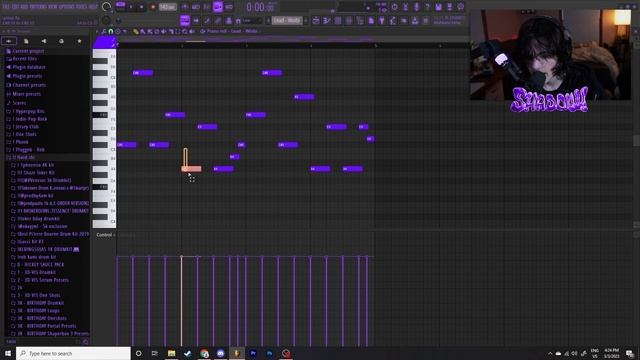
Task: Open the One Shots folder
Action: click(24, 134)
